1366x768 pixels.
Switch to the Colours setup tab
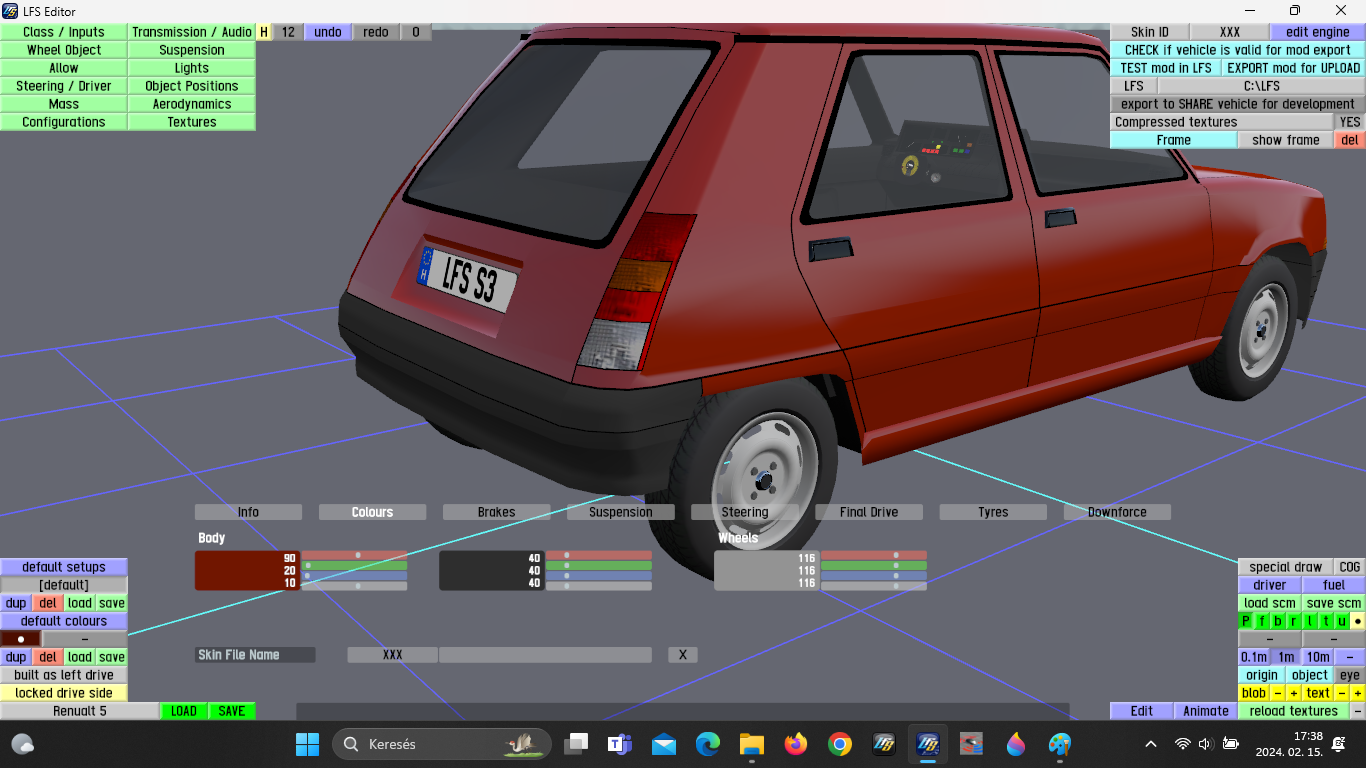[372, 512]
